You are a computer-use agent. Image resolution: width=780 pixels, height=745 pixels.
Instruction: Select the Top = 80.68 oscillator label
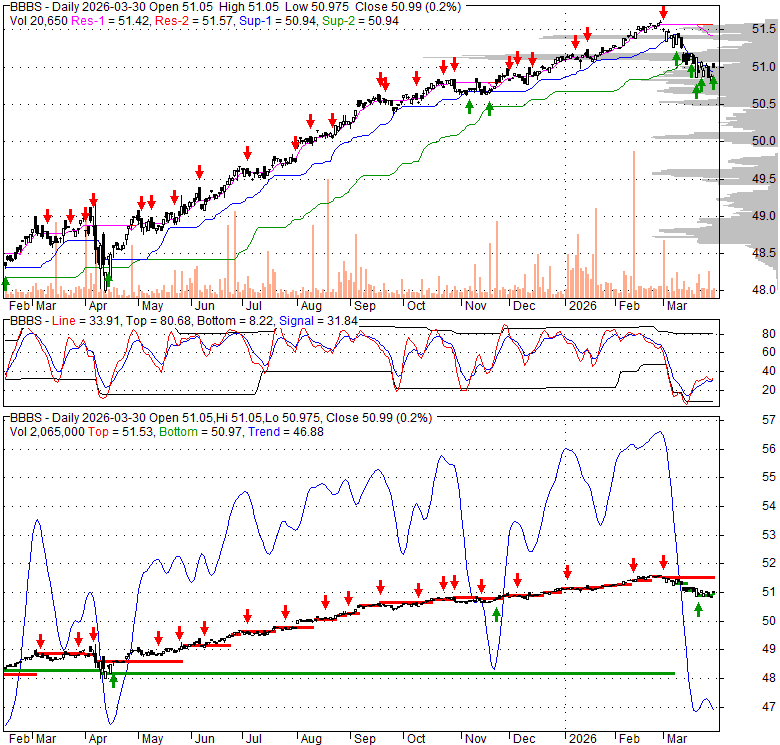click(x=158, y=321)
